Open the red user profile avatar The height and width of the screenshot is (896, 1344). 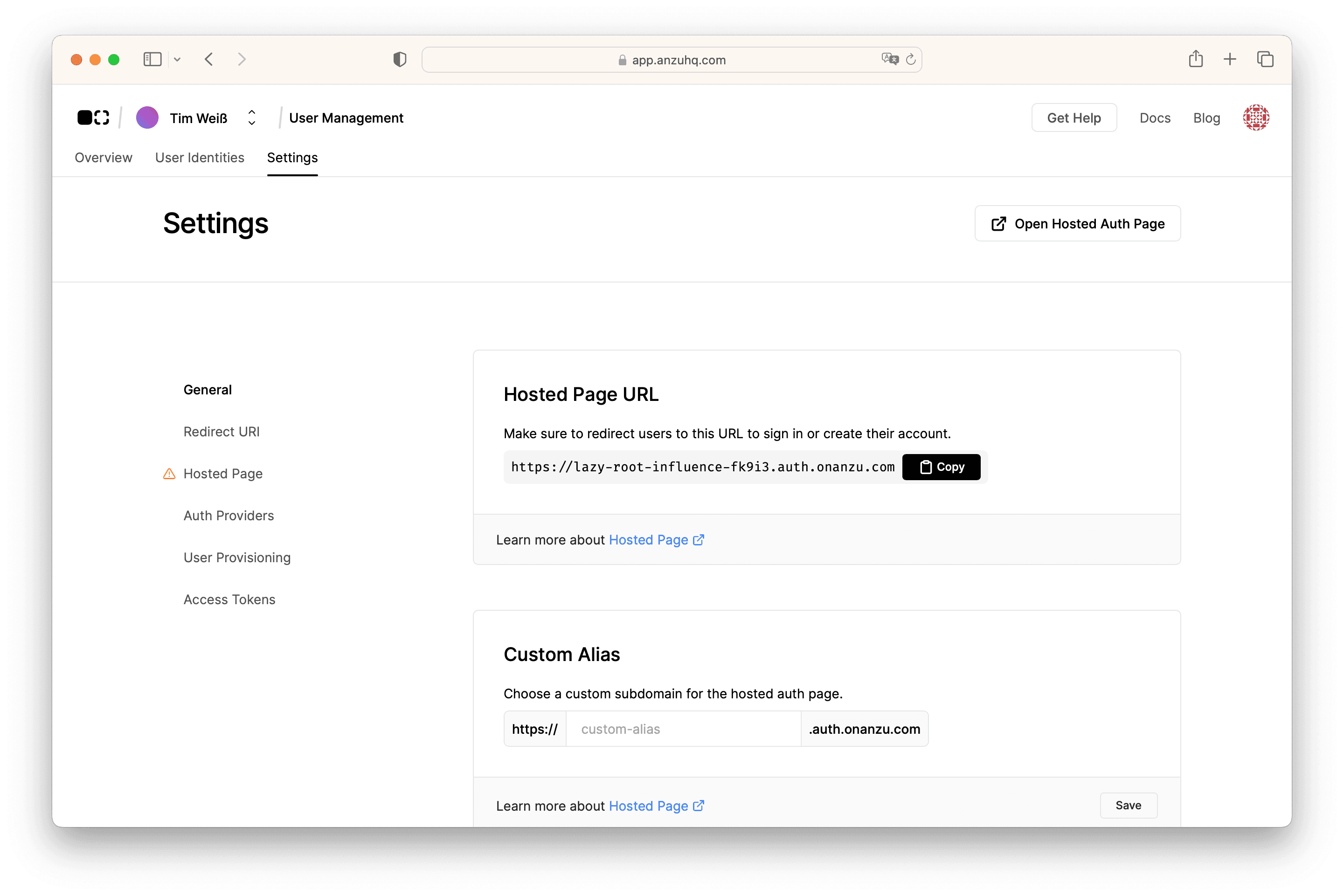pos(1255,118)
